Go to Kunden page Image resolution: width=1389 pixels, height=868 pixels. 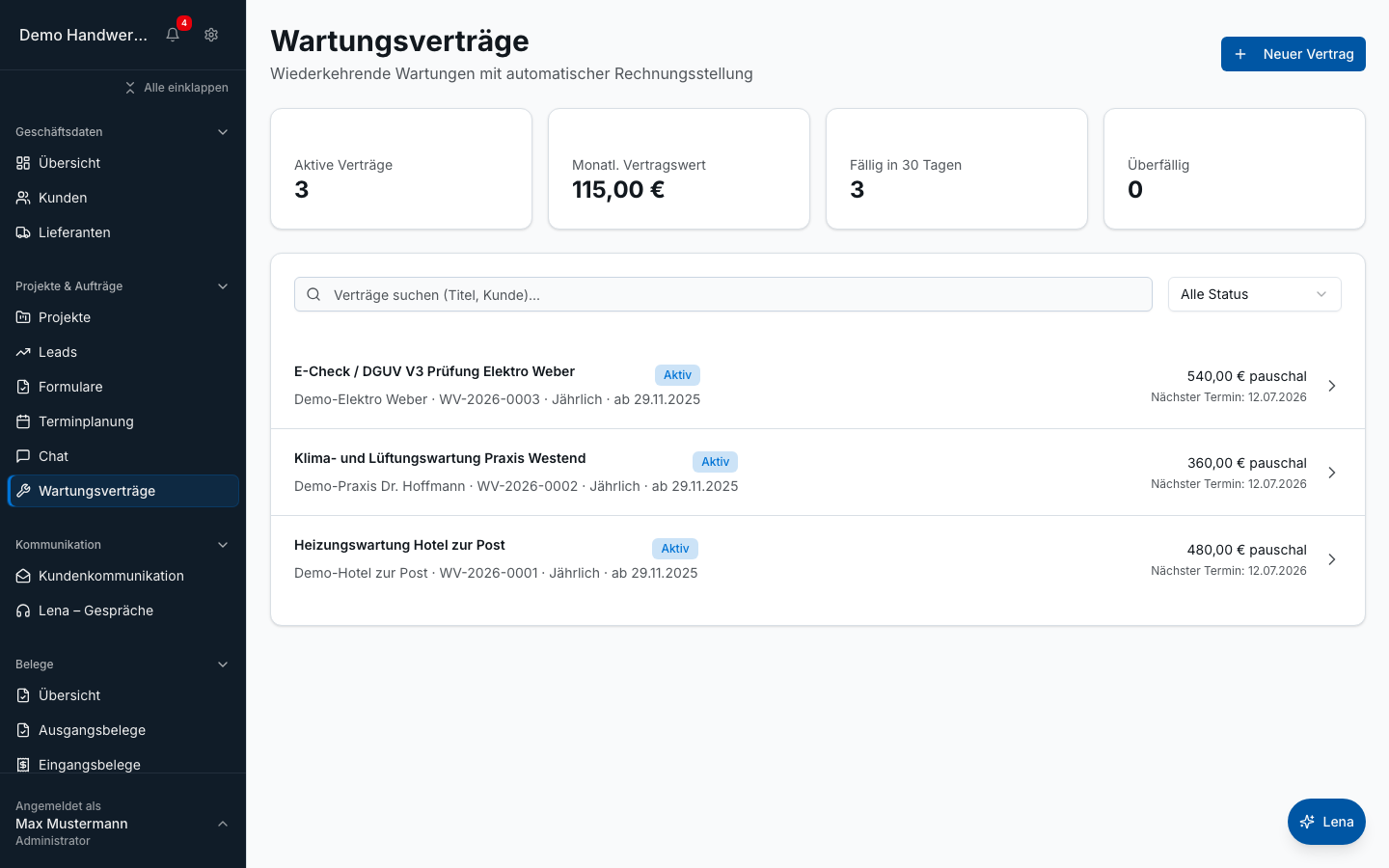point(123,198)
